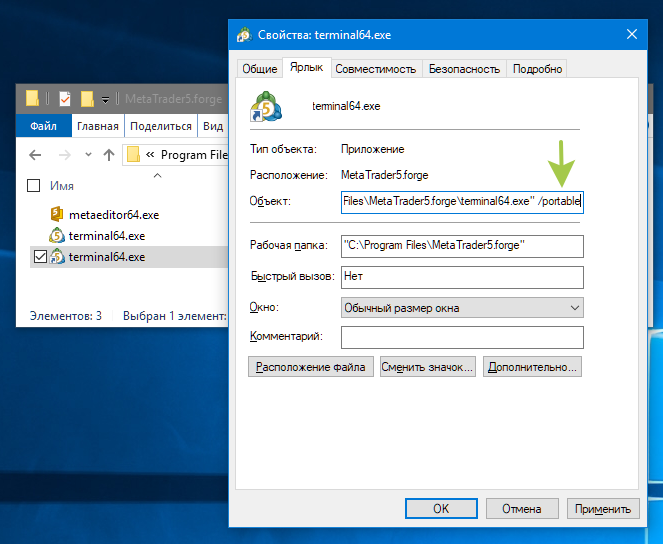
Task: Click Расположение файла button
Action: tap(311, 366)
